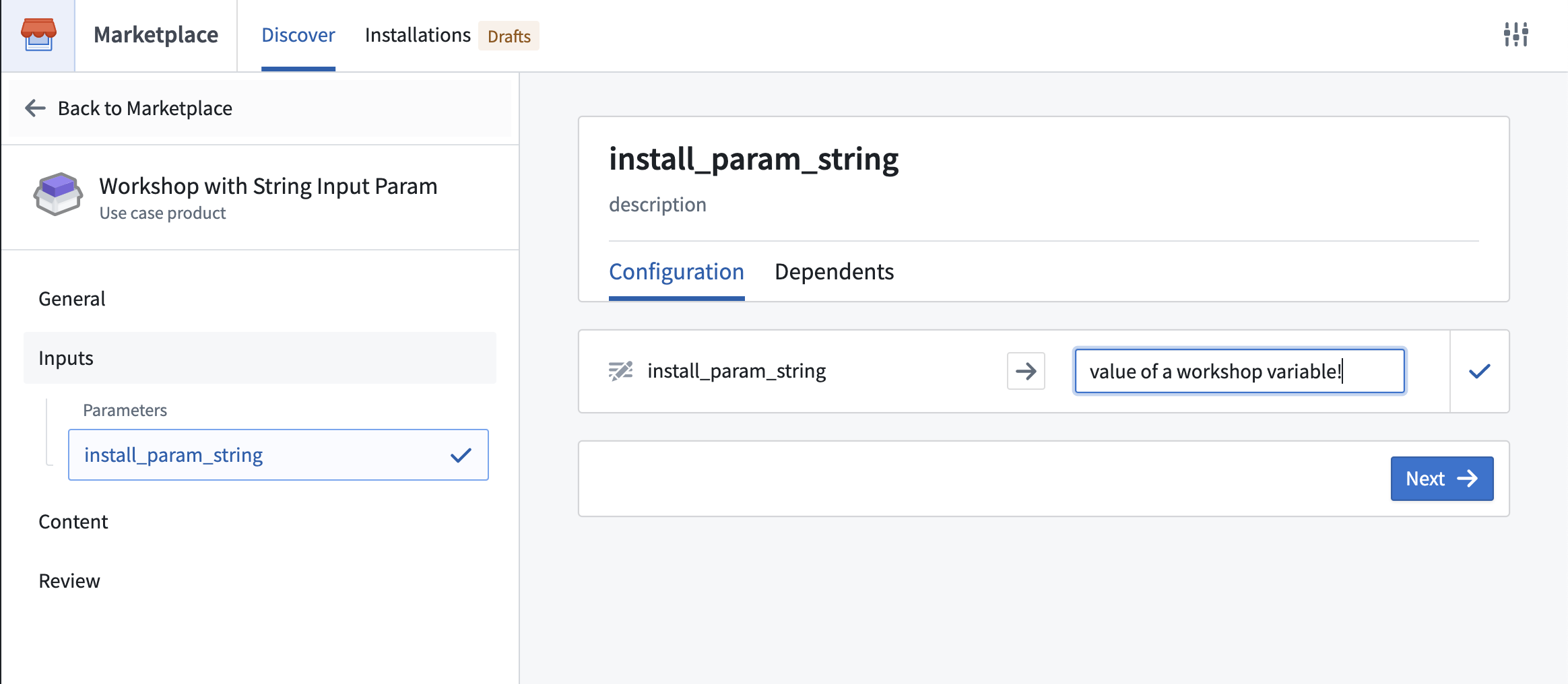
Task: Click the checkmark in sidebar install_param_string row
Action: 461,455
